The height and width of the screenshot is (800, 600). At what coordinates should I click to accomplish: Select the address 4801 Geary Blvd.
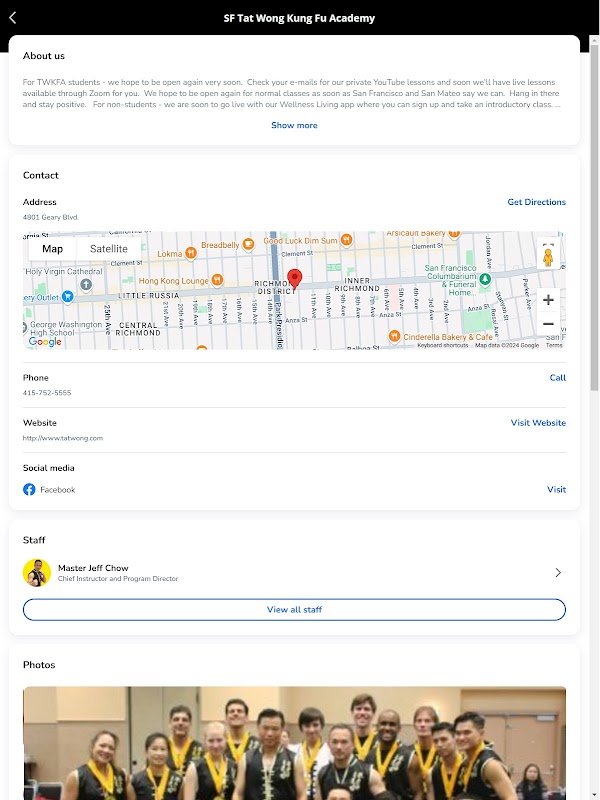(x=51, y=217)
